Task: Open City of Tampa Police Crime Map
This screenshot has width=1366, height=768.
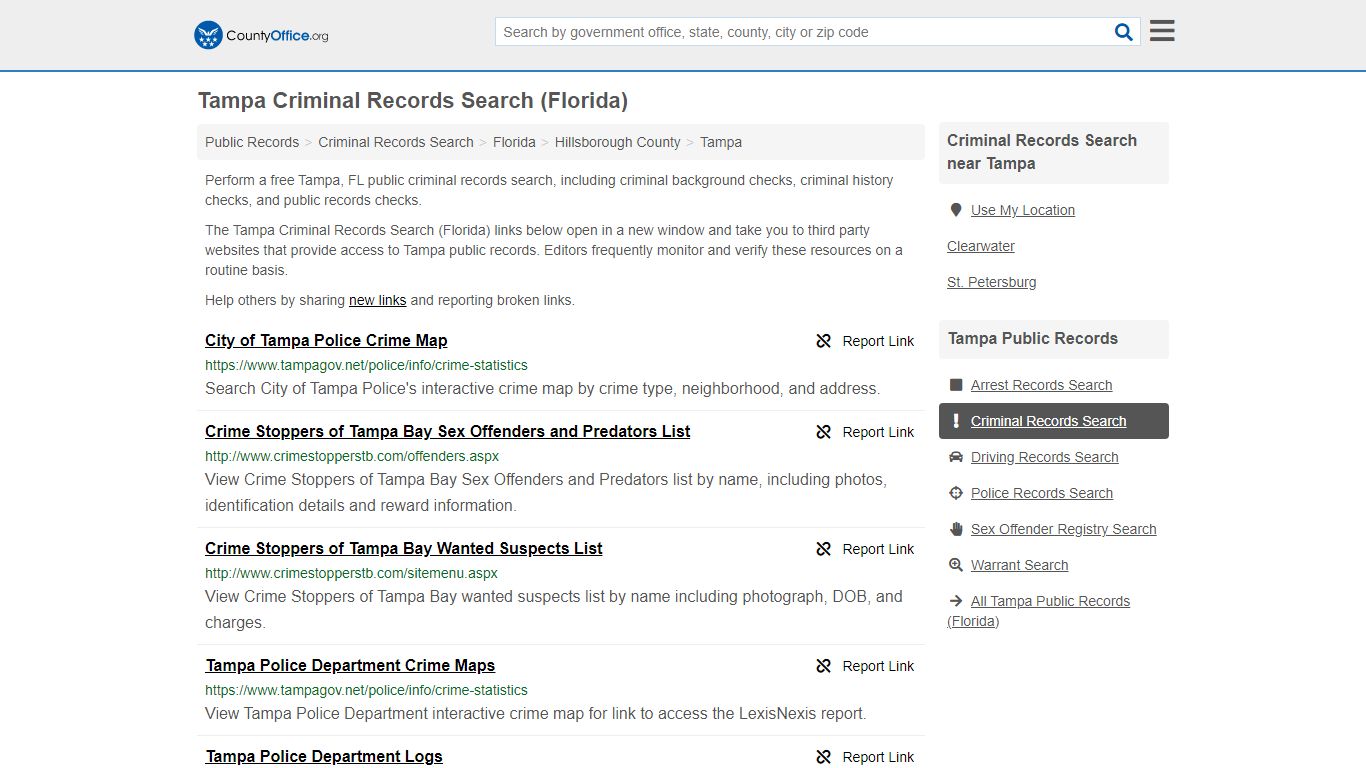Action: 326,340
